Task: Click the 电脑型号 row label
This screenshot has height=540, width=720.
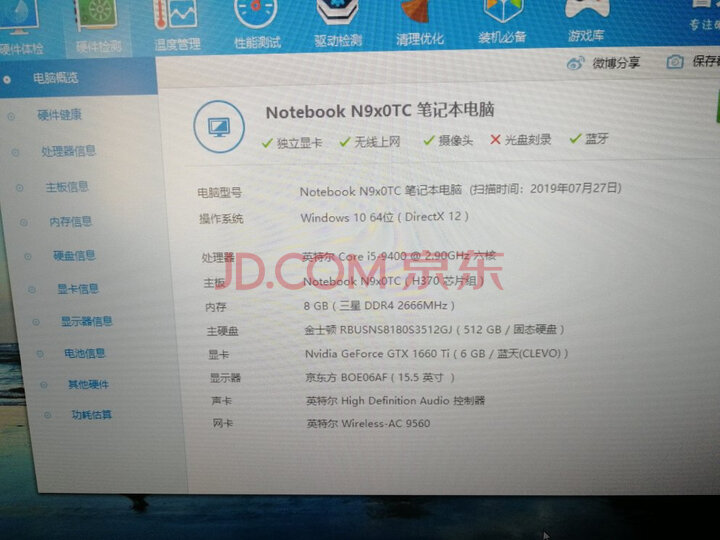Action: [219, 192]
